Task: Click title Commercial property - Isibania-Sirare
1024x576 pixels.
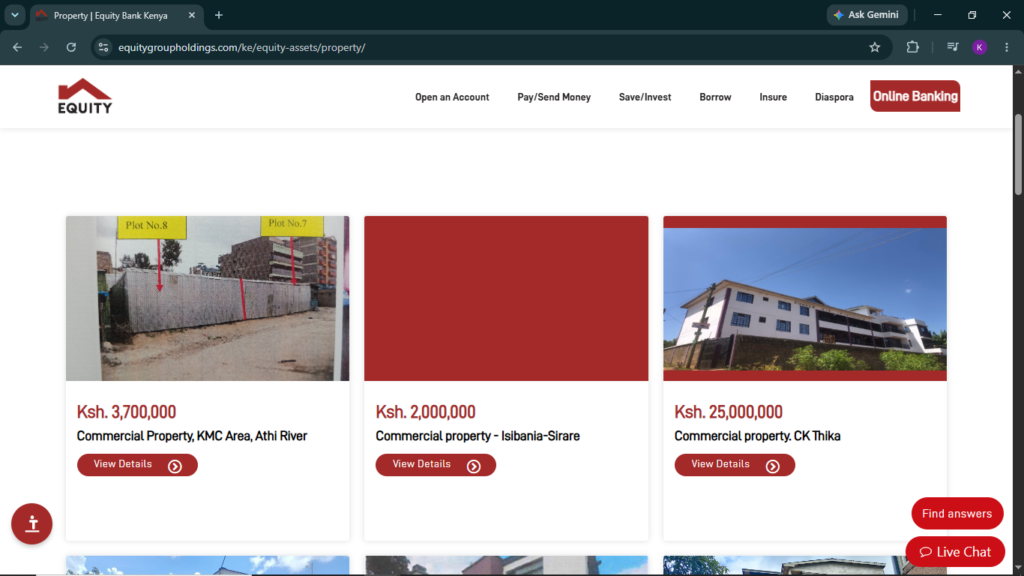Action: pos(477,436)
